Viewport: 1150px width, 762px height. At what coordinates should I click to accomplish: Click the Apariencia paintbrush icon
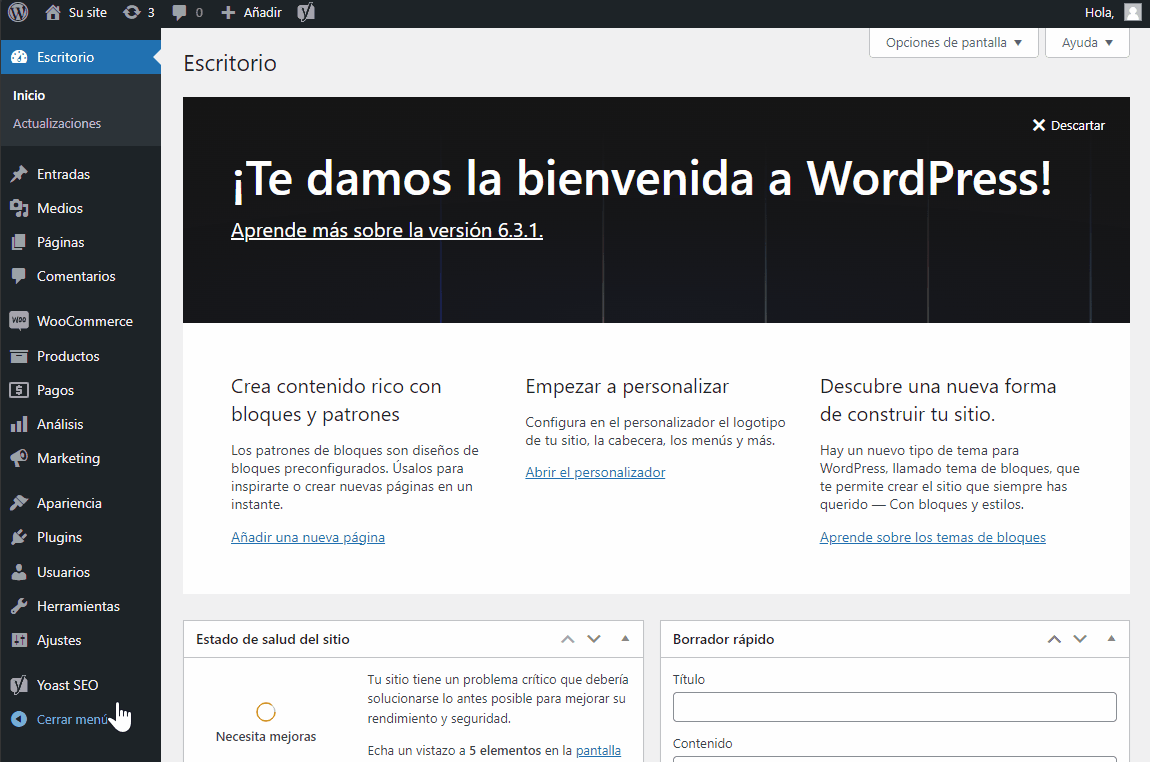tap(19, 503)
